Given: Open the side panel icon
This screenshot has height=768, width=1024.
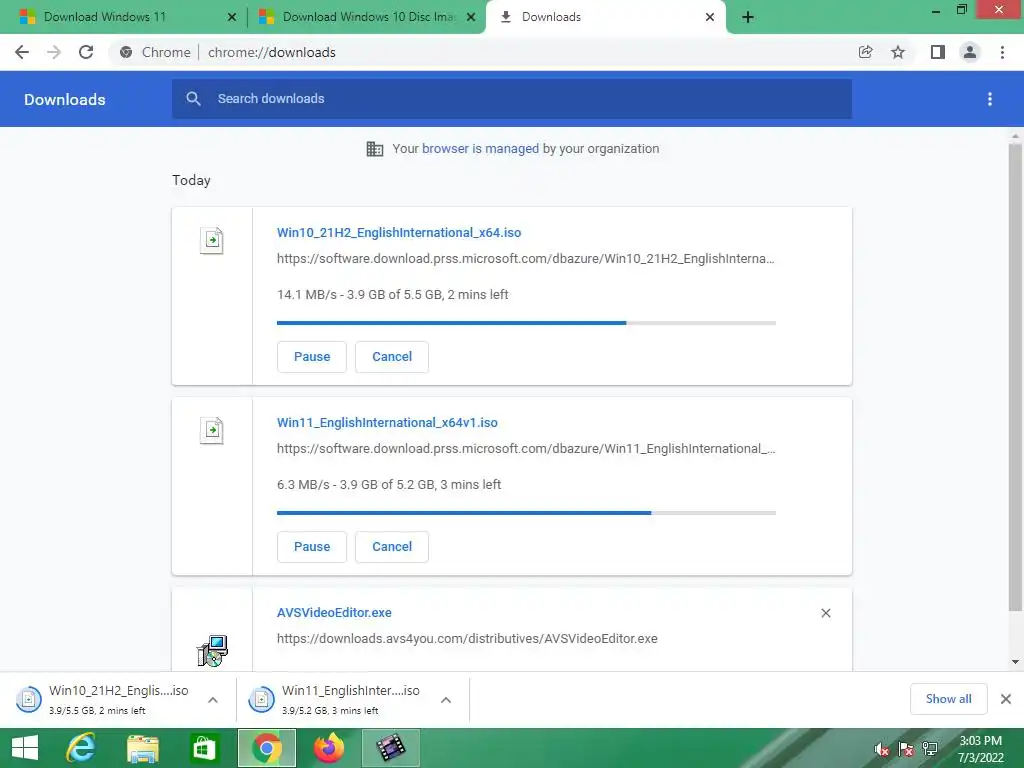Looking at the screenshot, I should click(x=938, y=52).
